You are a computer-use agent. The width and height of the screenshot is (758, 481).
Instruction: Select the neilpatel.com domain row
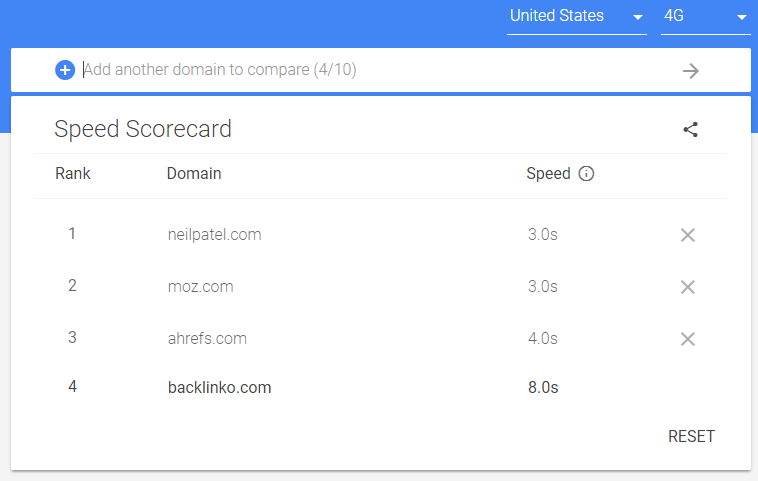point(380,235)
